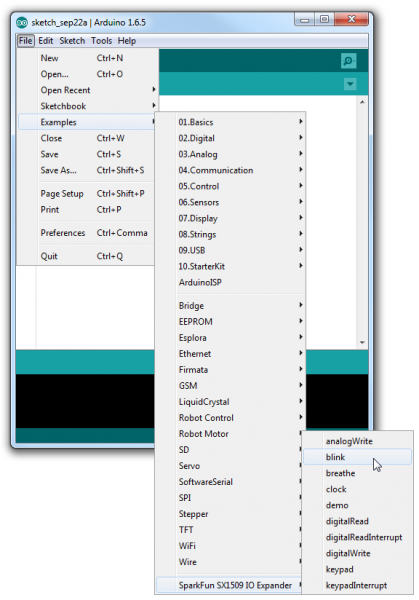Image resolution: width=419 pixels, height=600 pixels.
Task: Open the breathe example sketch
Action: click(x=357, y=473)
